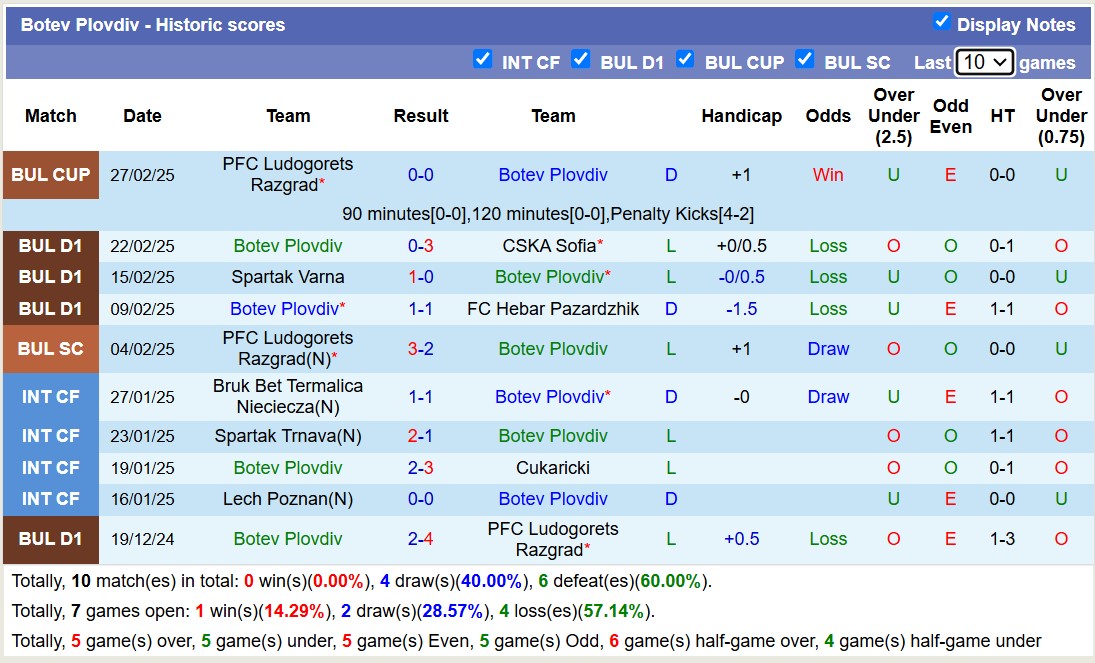Image resolution: width=1095 pixels, height=663 pixels.
Task: Open the Last 10 games dropdown
Action: coord(984,62)
